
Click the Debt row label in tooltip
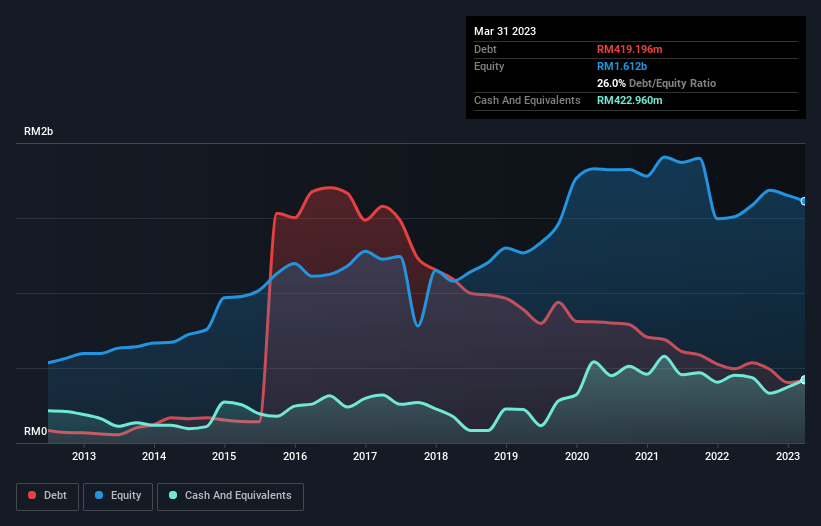click(485, 49)
